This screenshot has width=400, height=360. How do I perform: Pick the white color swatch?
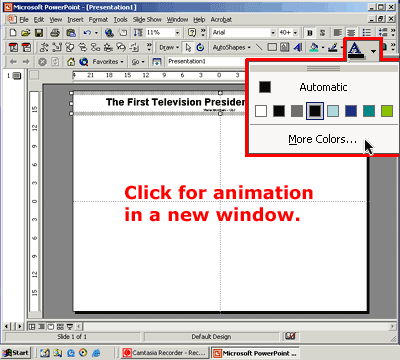coord(261,111)
